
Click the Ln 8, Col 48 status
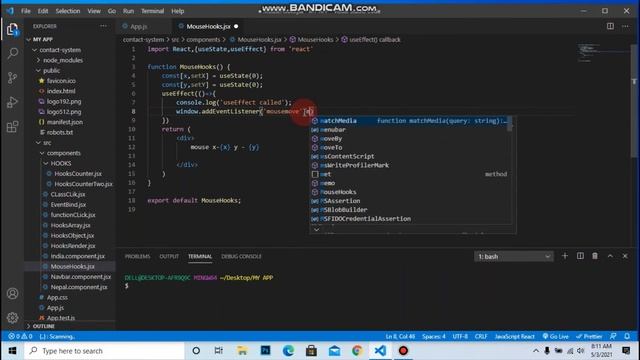pos(400,336)
